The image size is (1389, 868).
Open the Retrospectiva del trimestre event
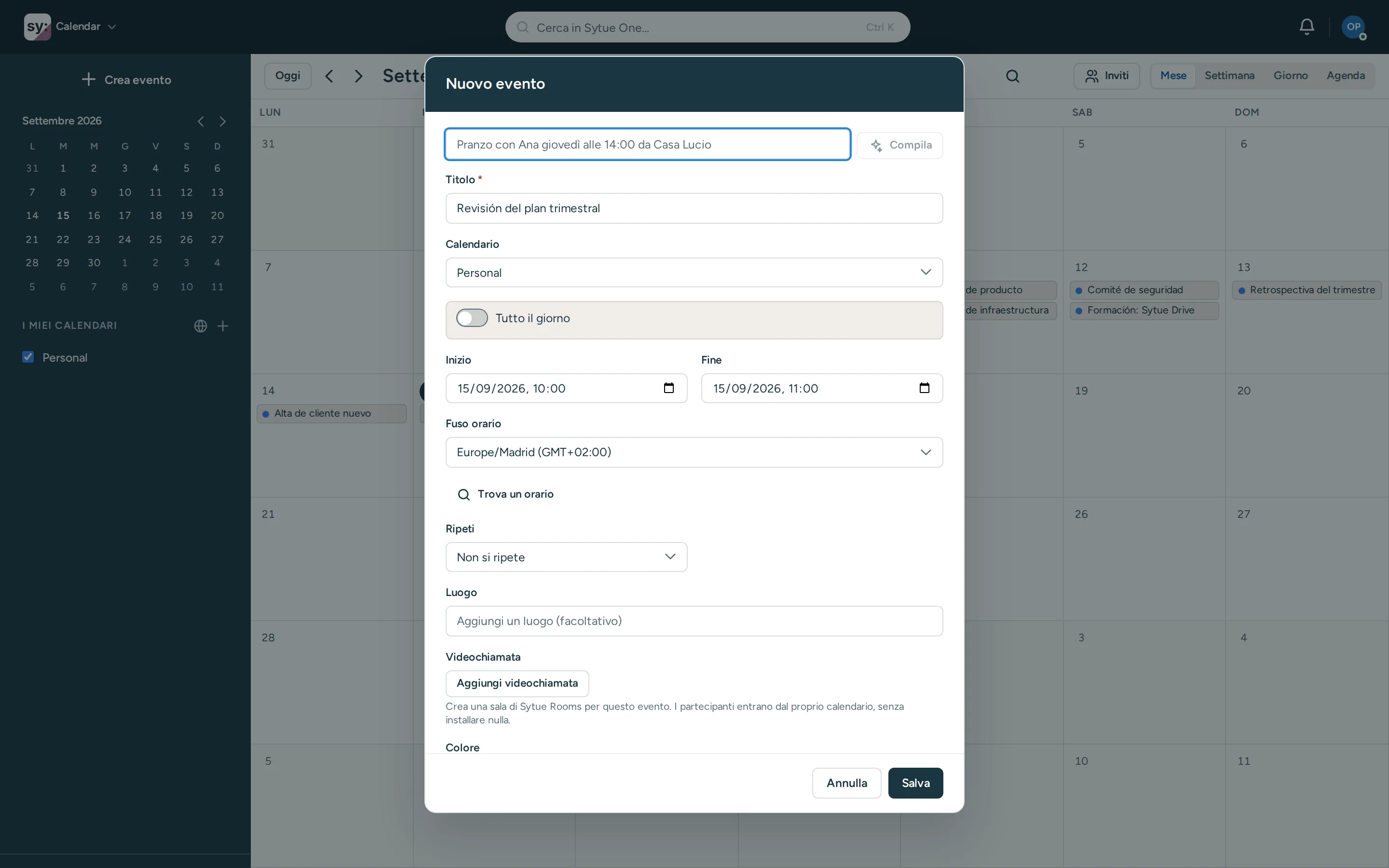tap(1307, 290)
